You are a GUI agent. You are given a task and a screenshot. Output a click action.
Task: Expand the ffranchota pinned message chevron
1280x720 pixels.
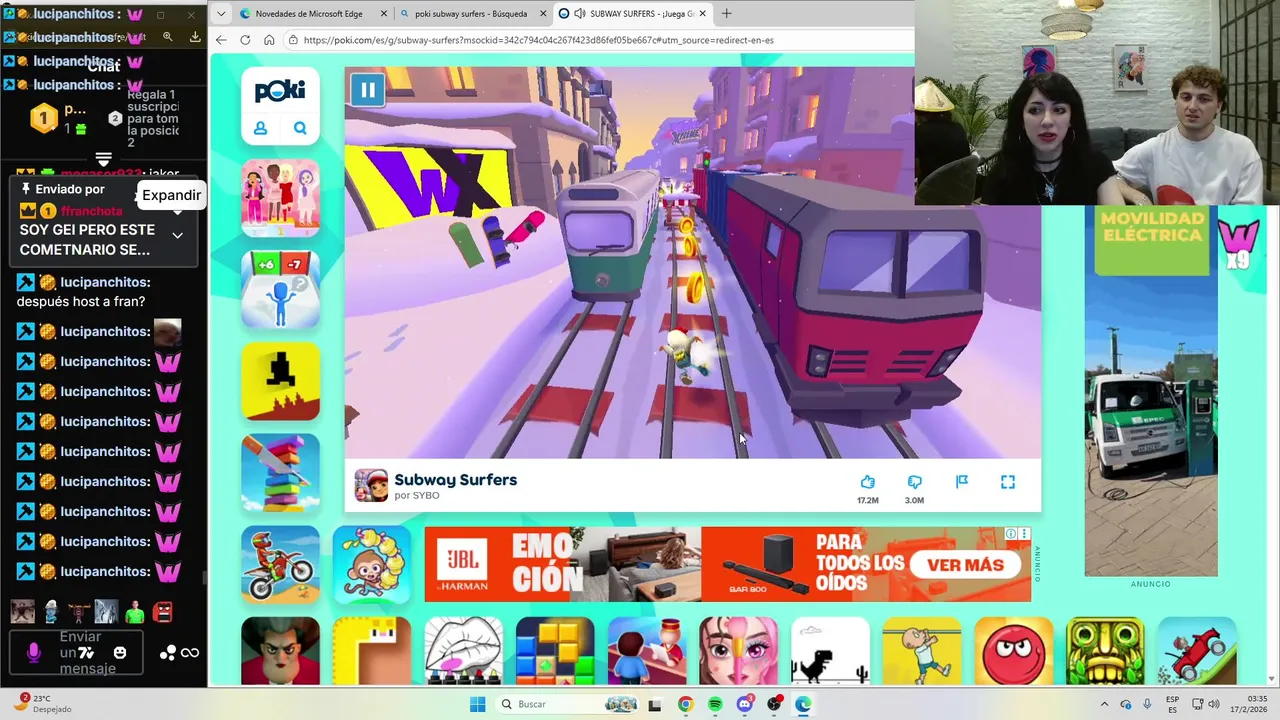tap(177, 235)
